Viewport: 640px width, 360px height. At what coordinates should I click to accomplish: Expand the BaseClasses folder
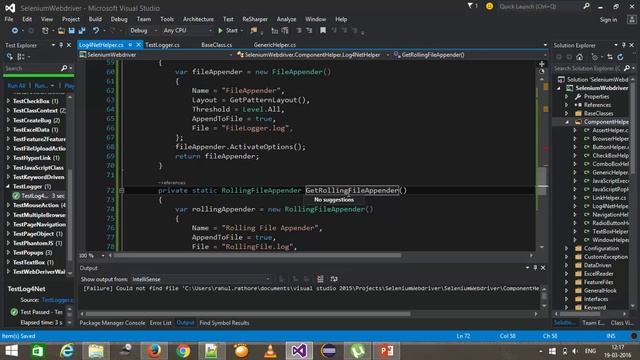[x=567, y=113]
